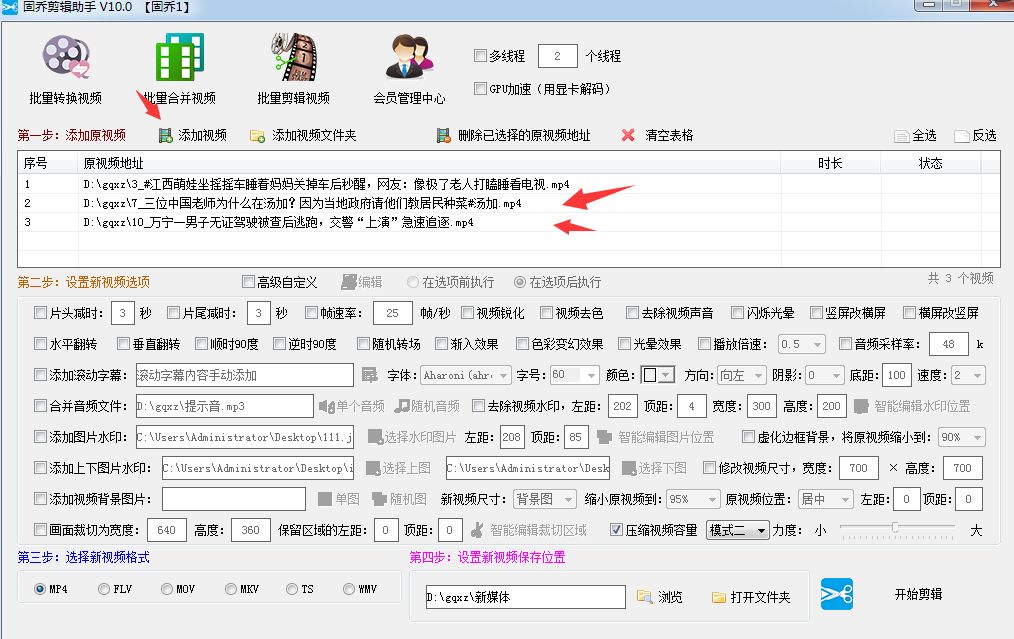Open the compression 模式一 mode dropdown

tap(737, 531)
